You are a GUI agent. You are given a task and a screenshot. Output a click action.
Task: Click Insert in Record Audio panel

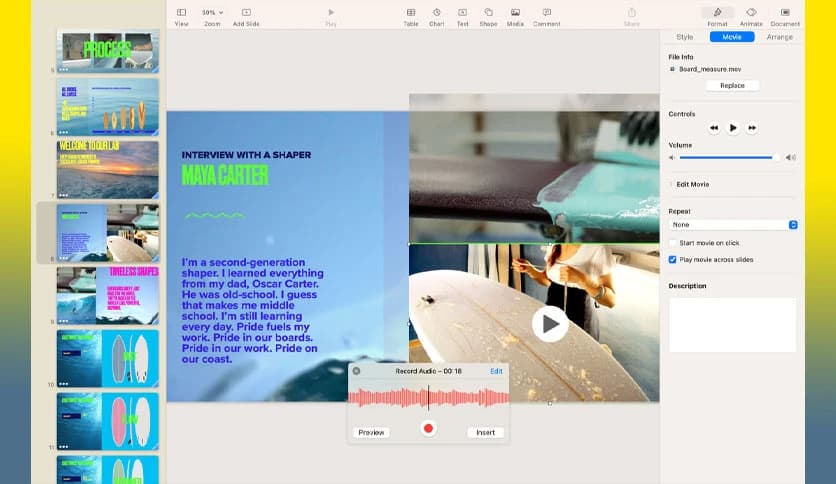485,432
